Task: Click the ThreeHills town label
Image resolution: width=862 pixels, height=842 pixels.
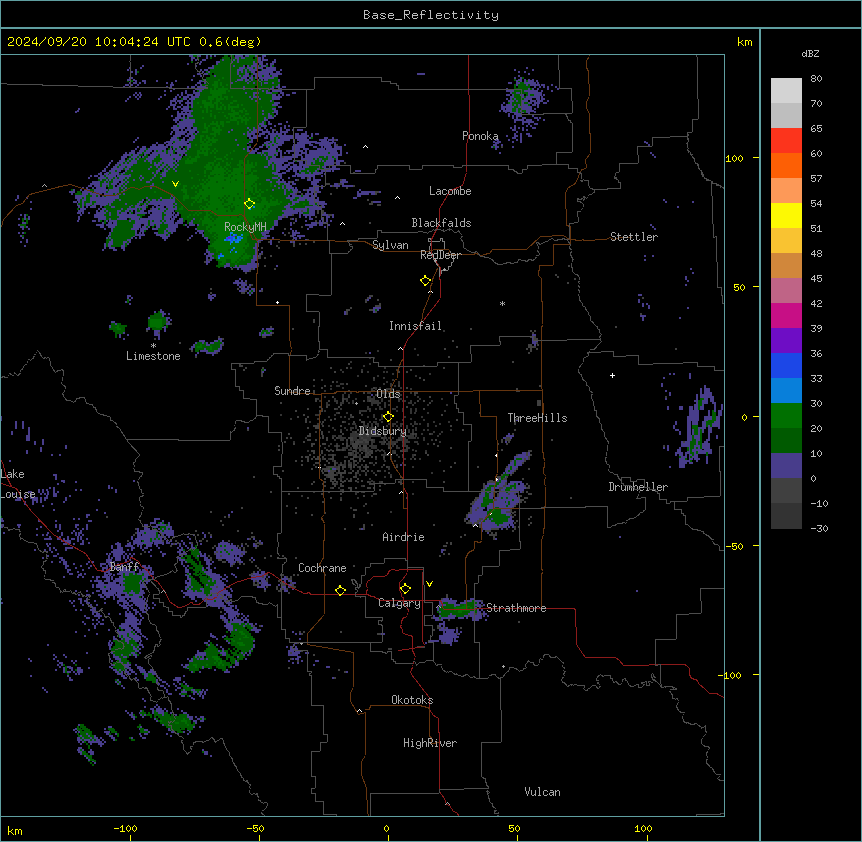Action: pyautogui.click(x=537, y=418)
